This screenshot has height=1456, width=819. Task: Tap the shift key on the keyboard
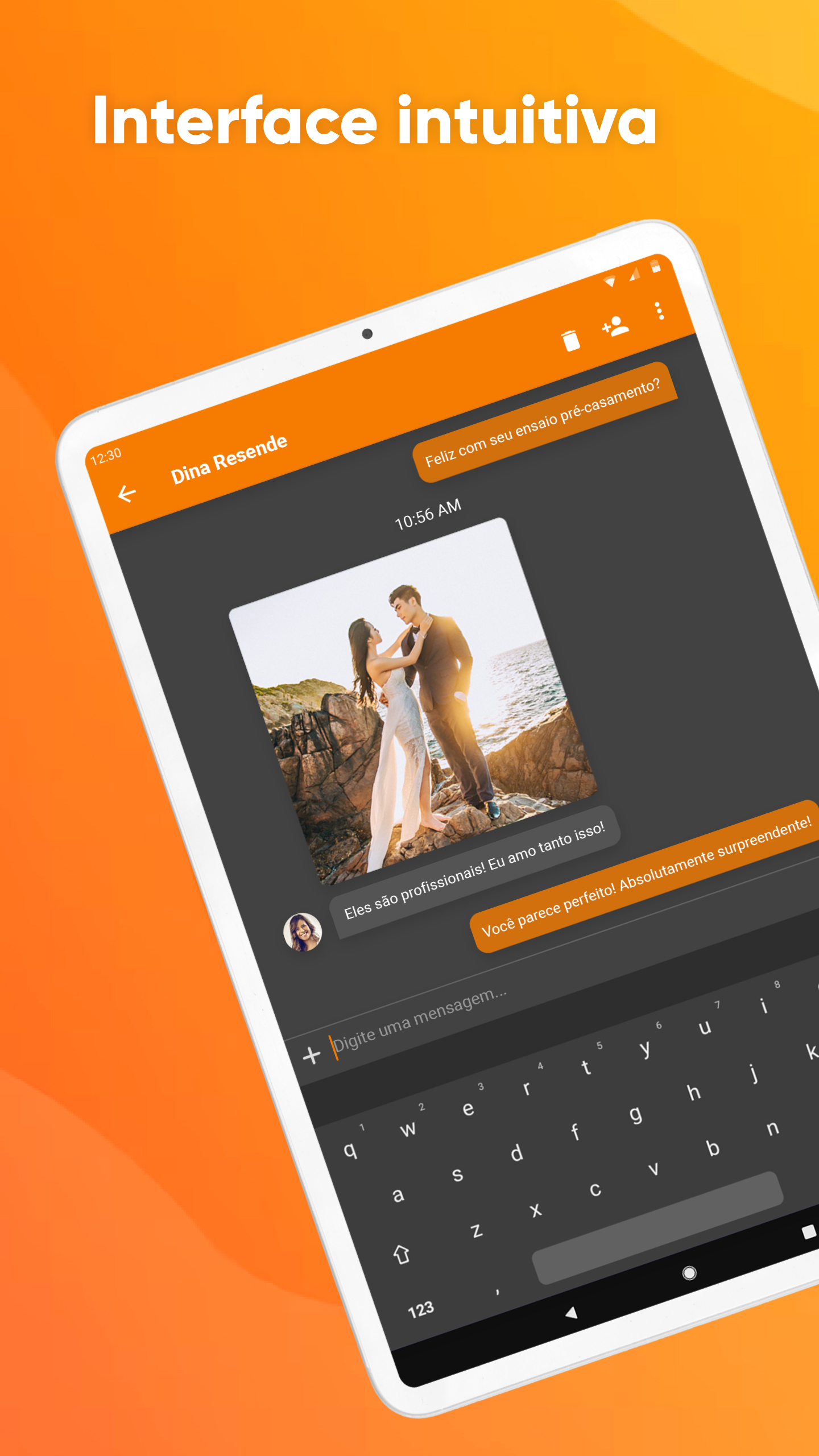pos(401,1254)
